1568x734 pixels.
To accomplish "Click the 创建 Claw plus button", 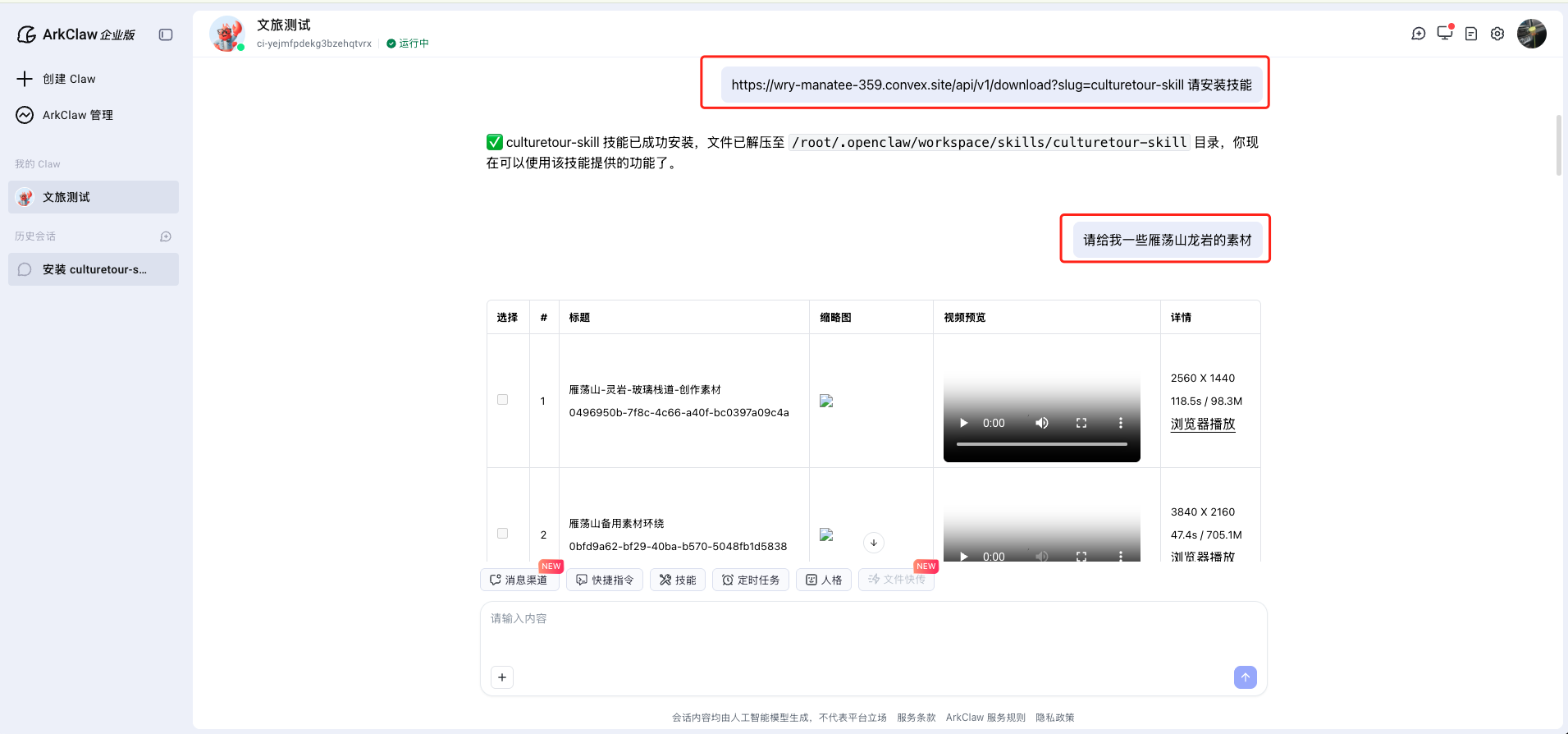I will pos(25,79).
